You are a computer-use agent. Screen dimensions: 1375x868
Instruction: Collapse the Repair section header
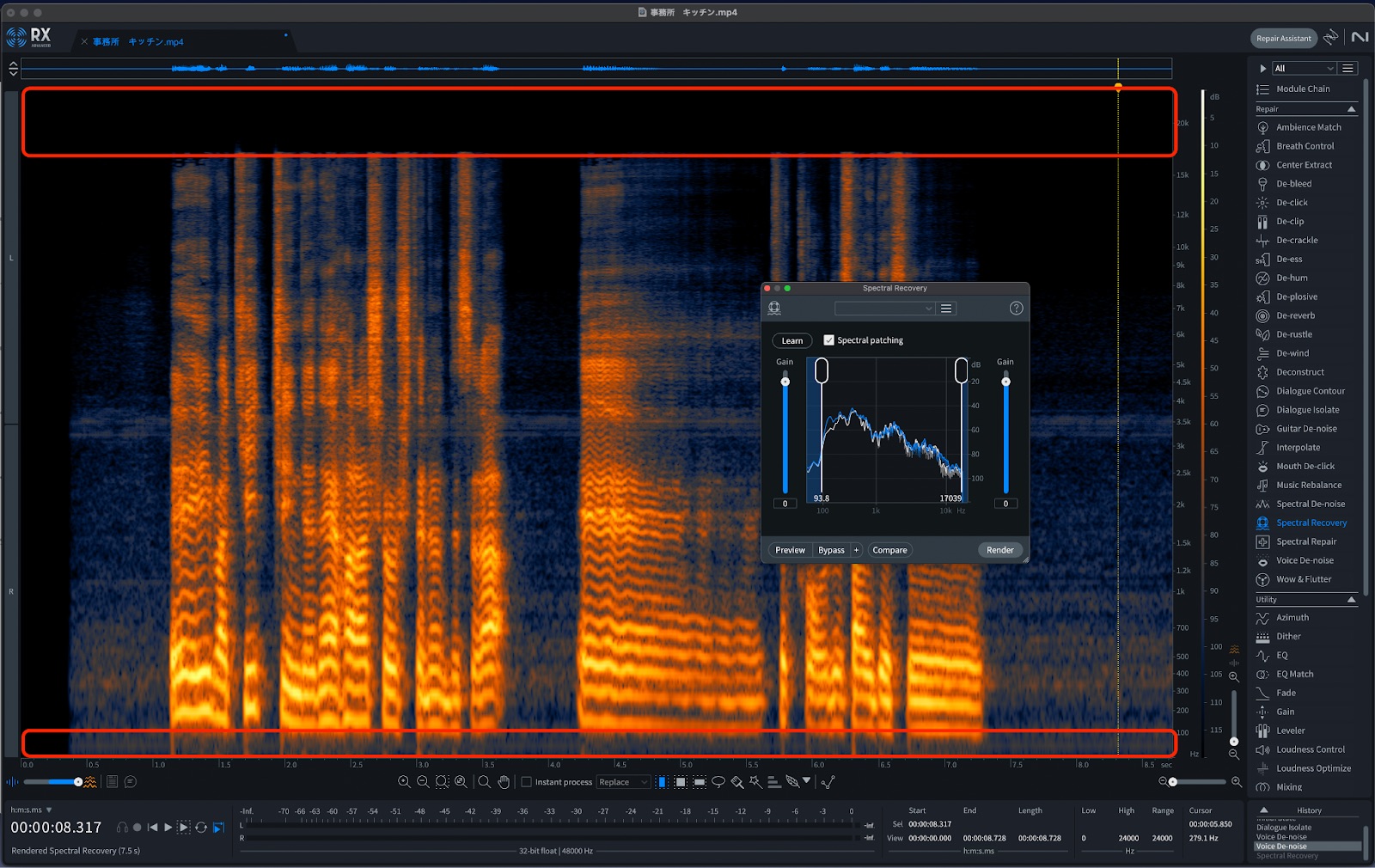coord(1351,109)
